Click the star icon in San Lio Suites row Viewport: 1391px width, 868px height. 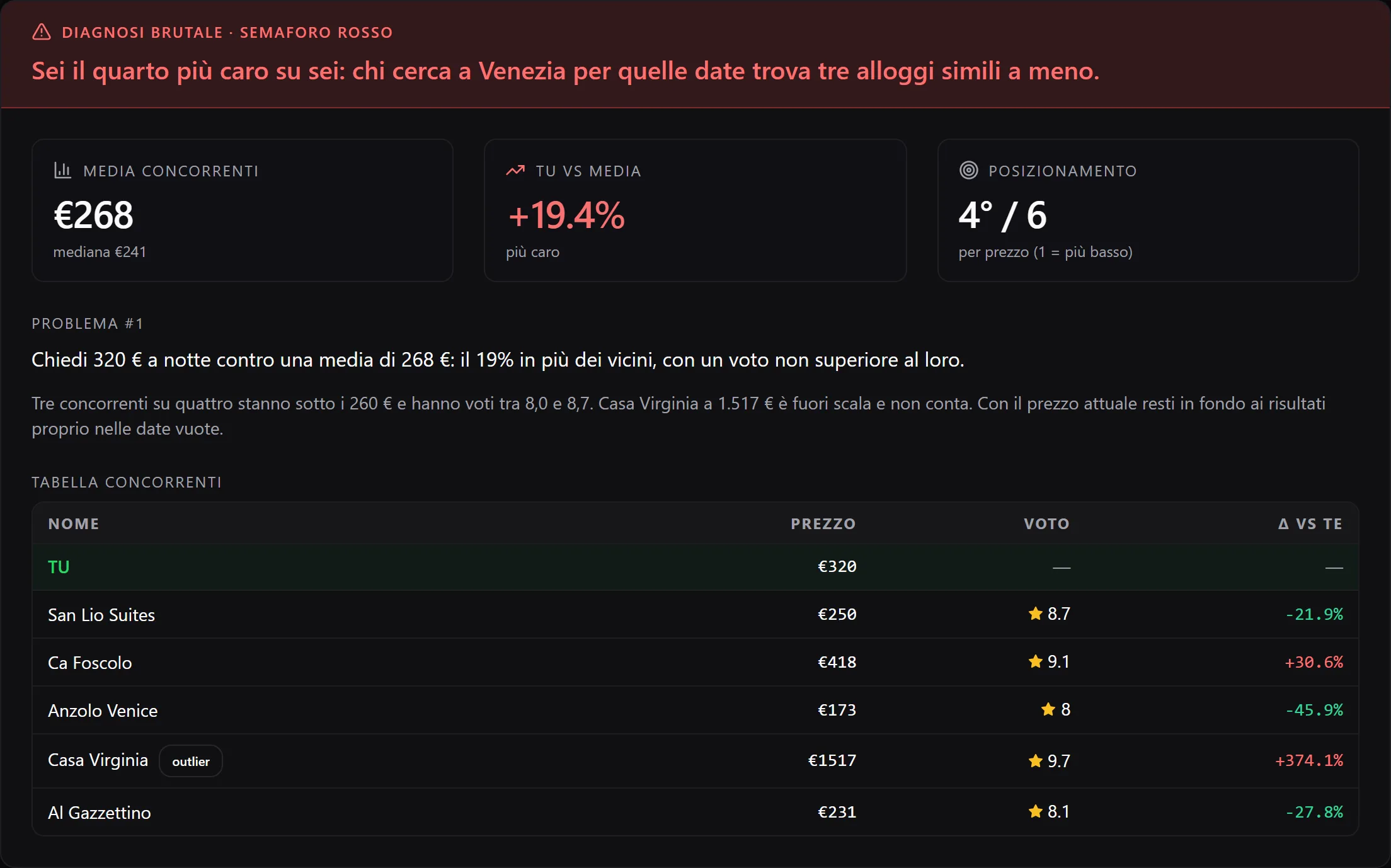(1035, 614)
